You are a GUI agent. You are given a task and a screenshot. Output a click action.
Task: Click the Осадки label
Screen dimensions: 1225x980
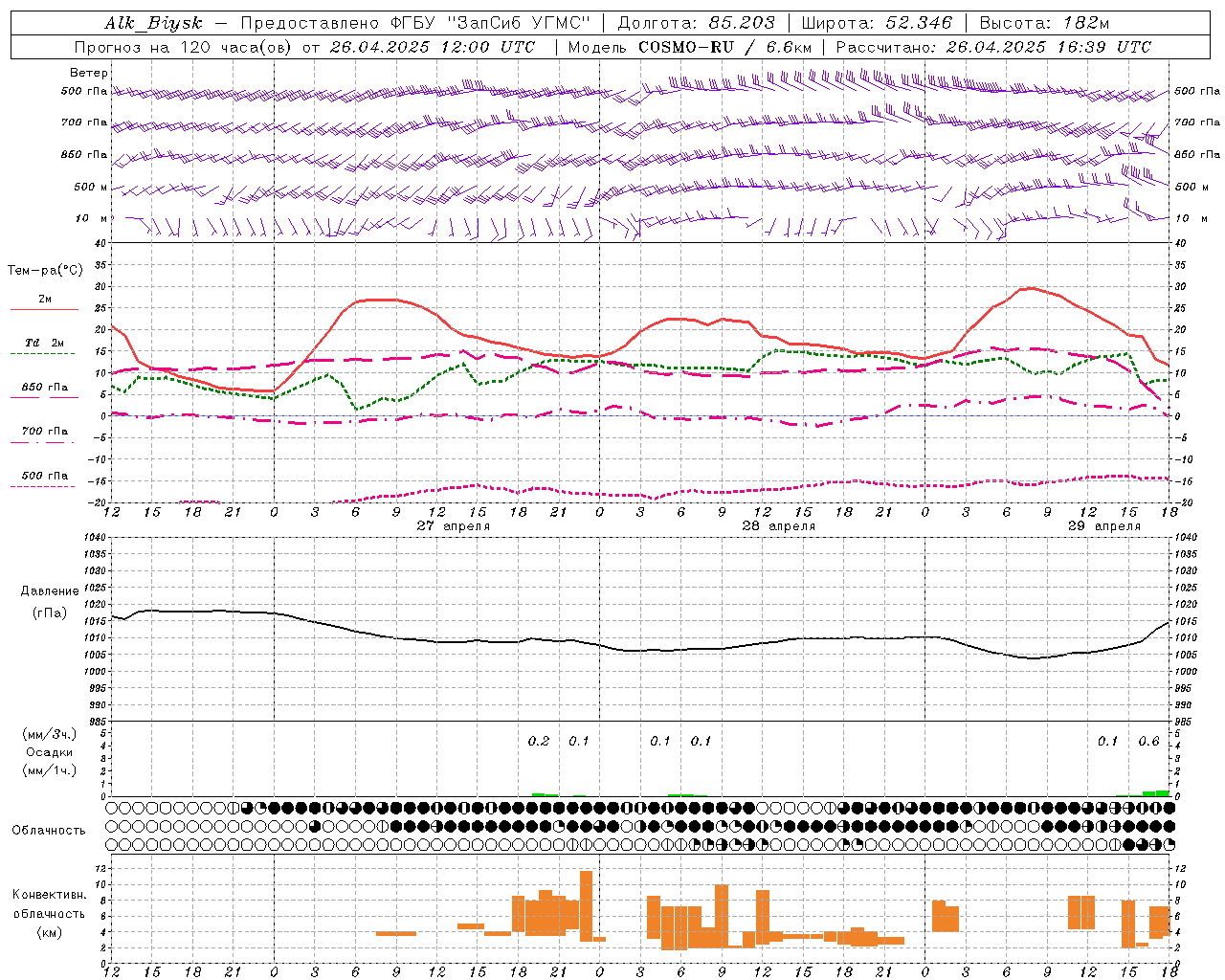point(50,752)
